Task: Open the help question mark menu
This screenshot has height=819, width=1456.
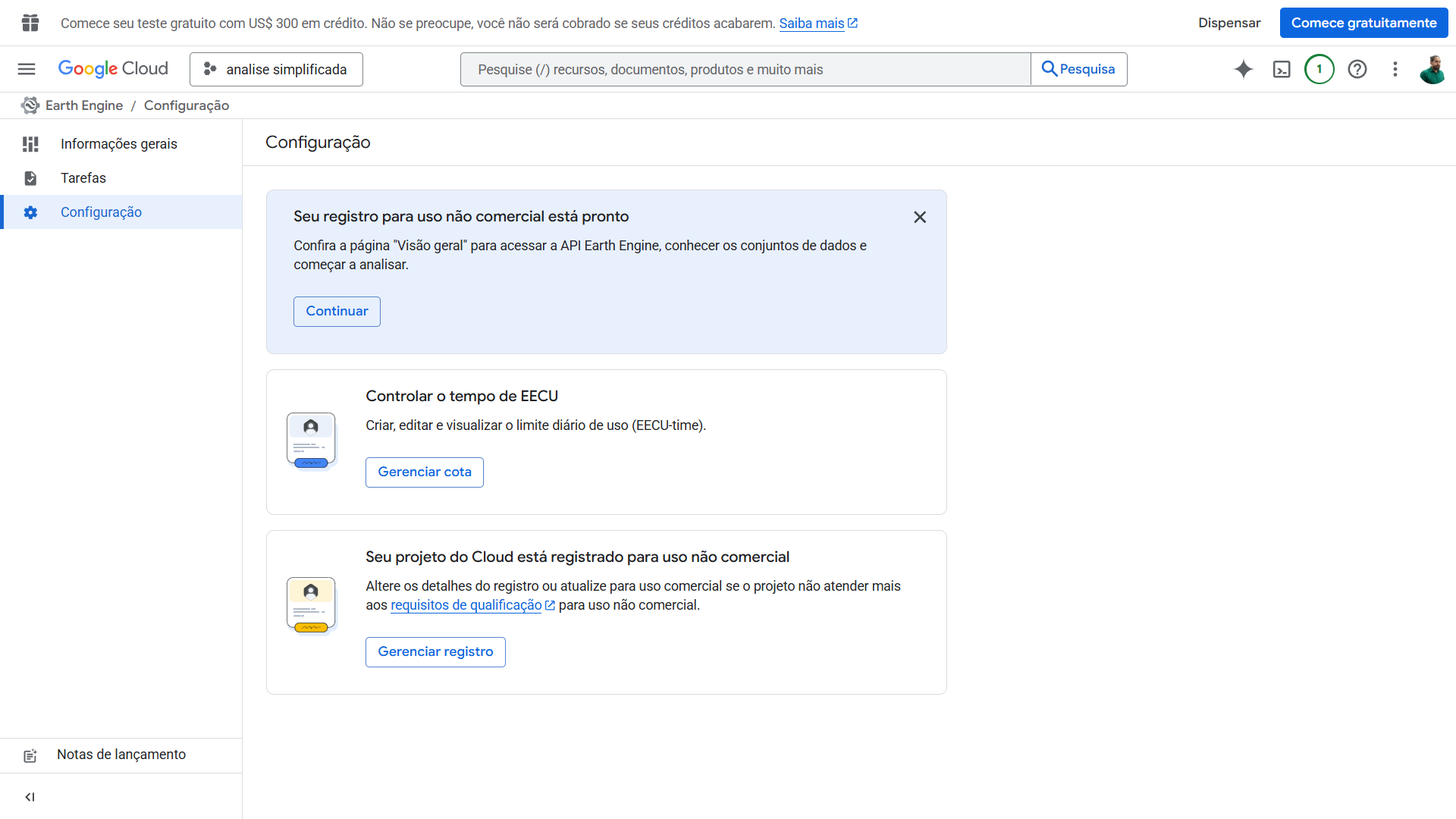Action: coord(1357,69)
